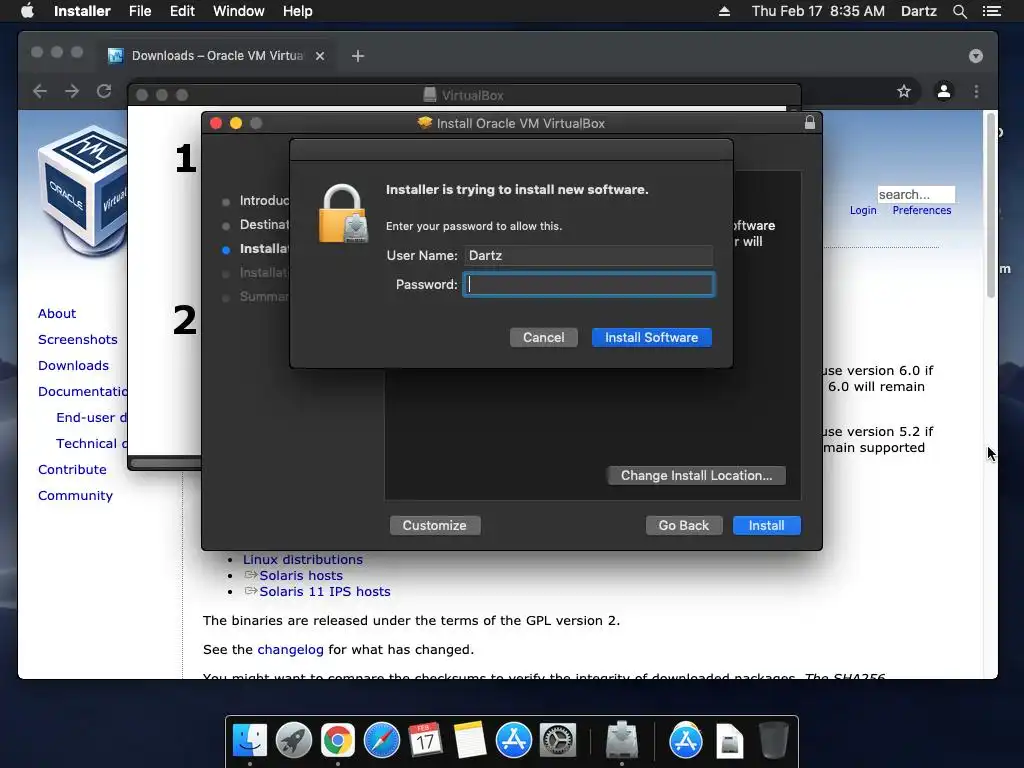
Task: Click the disk image icon in the Dock
Action: [729, 741]
